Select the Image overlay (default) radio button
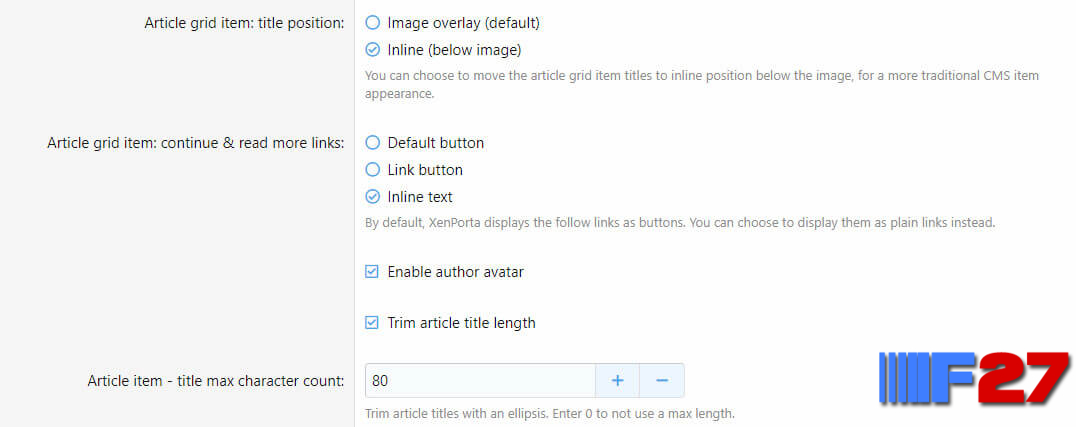The image size is (1076, 427). [x=372, y=23]
